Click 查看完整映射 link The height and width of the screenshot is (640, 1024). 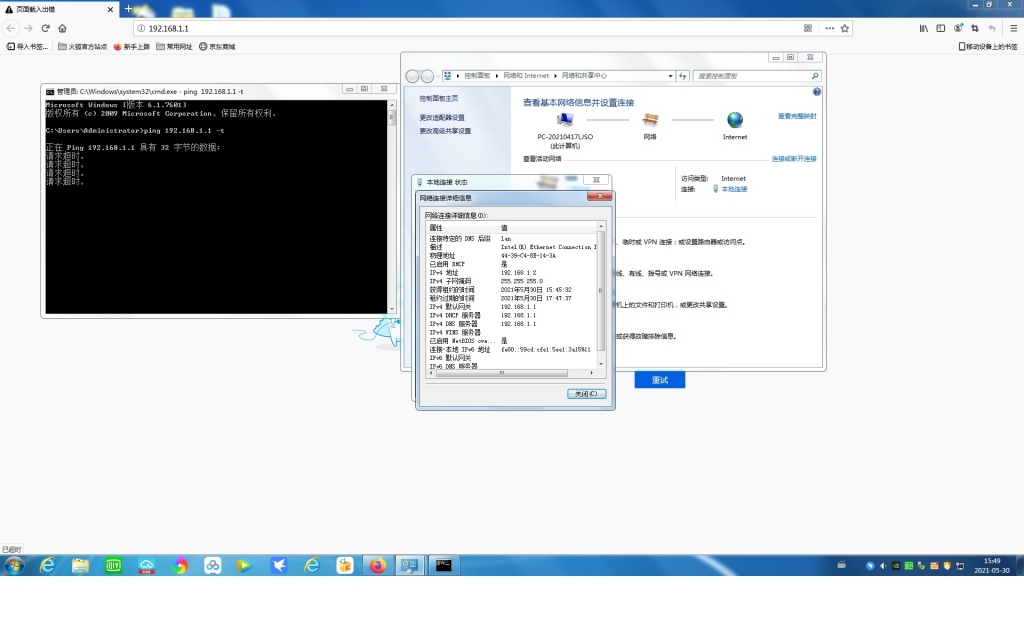click(797, 116)
